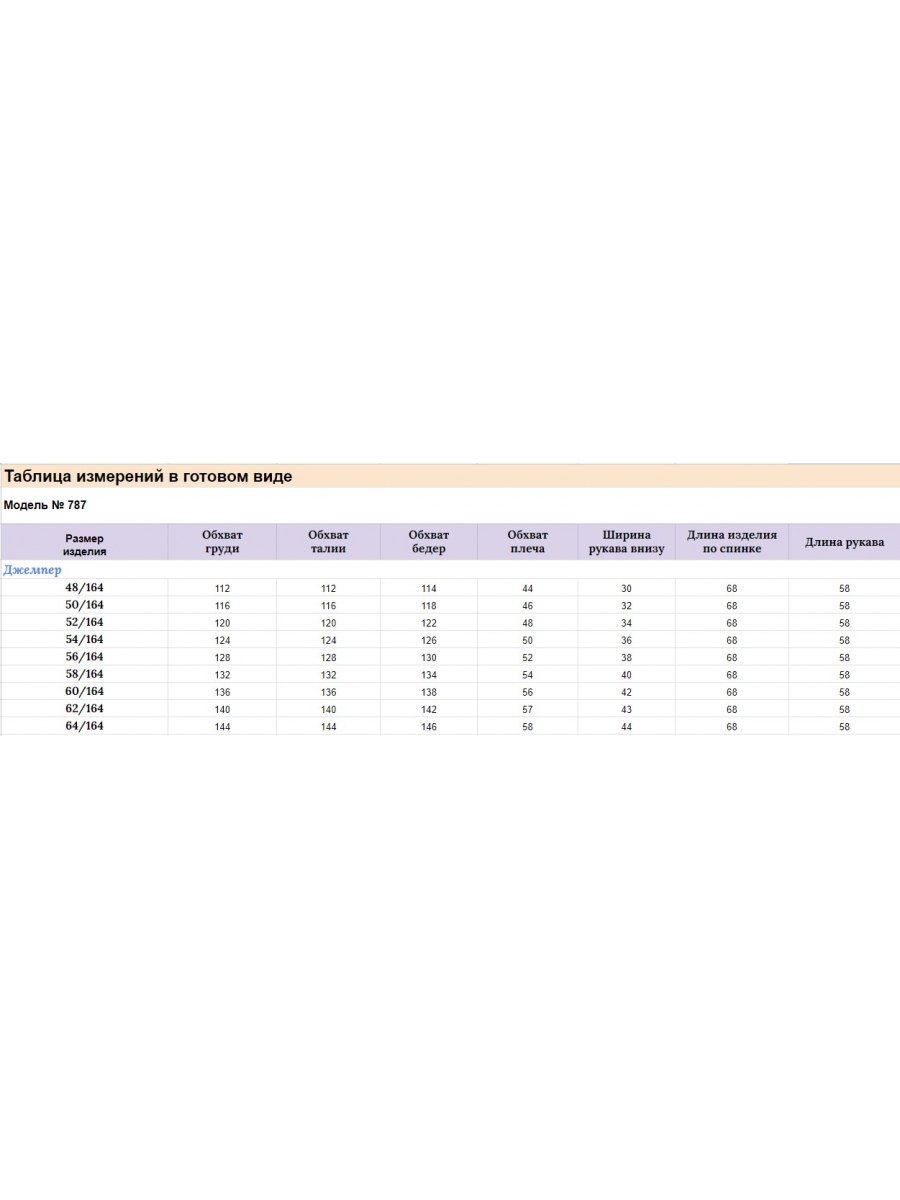Screen dimensions: 900x1200
Task: Click the 'Таблица измерений в готовом виде' title
Action: (148, 477)
